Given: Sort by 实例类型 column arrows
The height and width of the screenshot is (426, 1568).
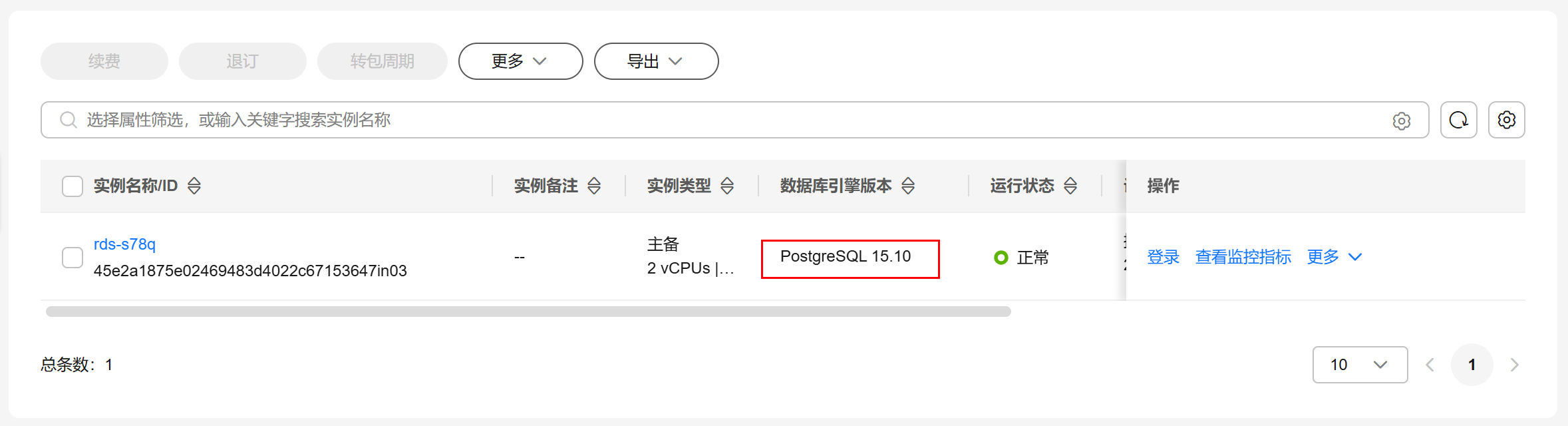Looking at the screenshot, I should pos(727,186).
